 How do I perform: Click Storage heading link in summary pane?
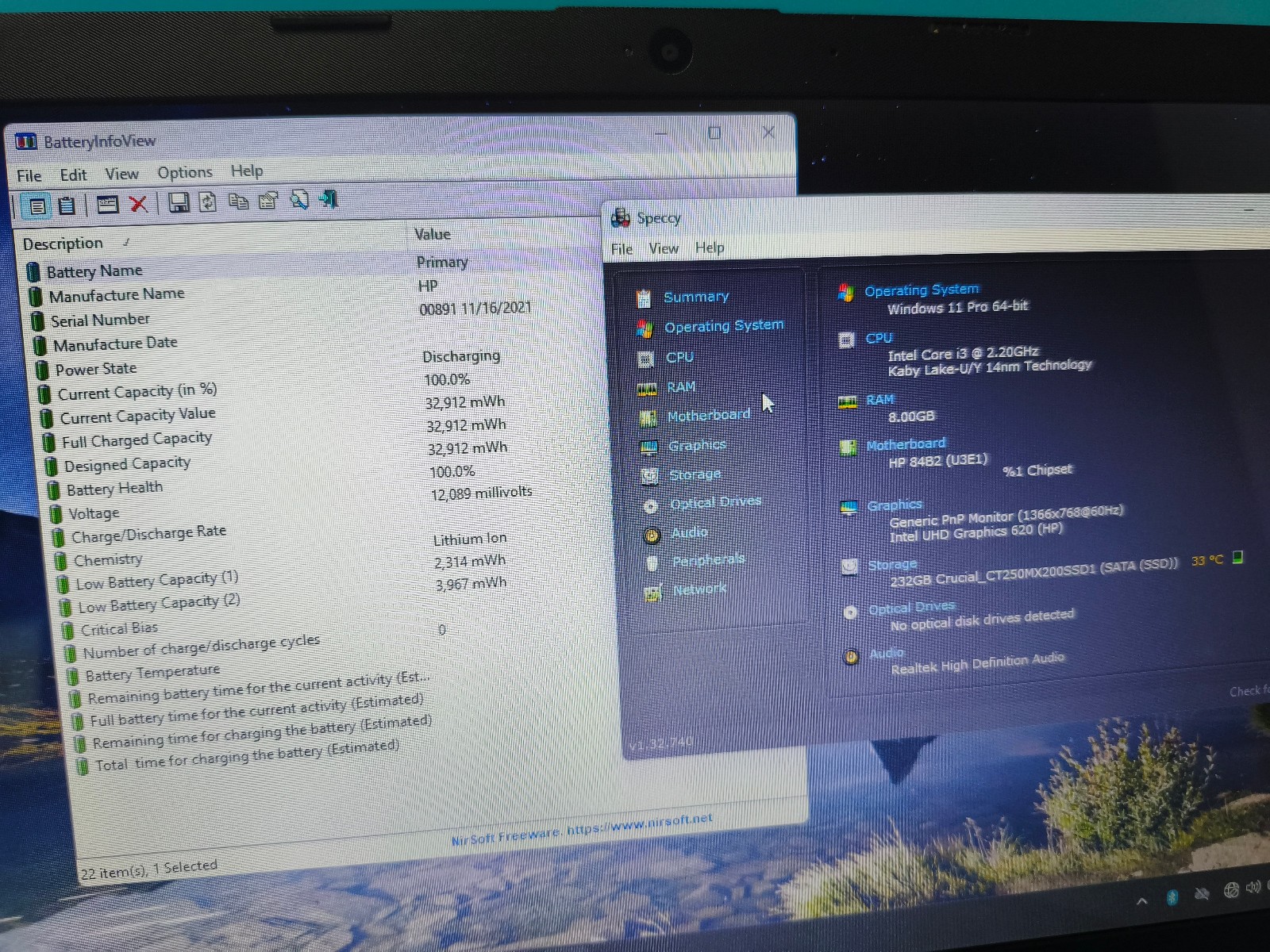tap(892, 565)
